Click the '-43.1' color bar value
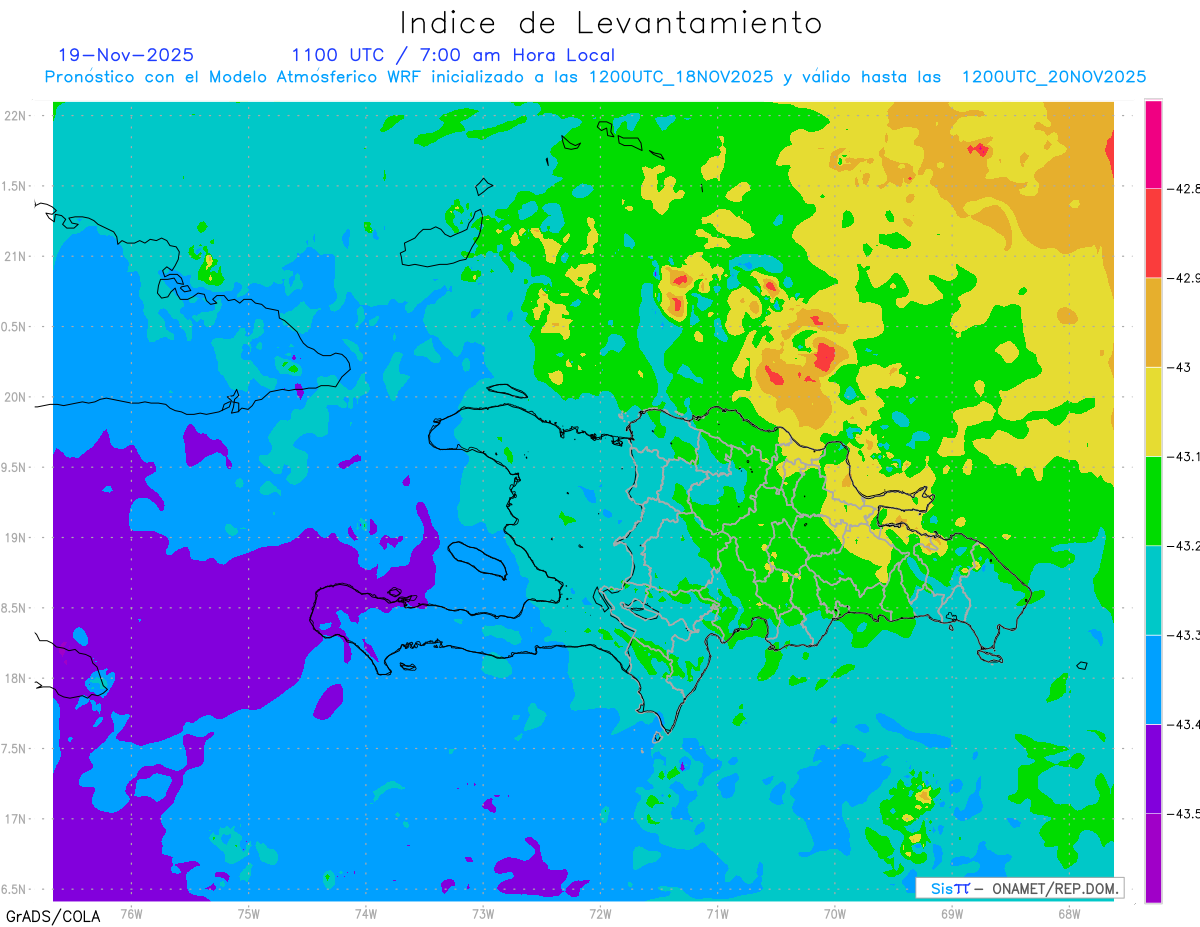 [x=1185, y=457]
